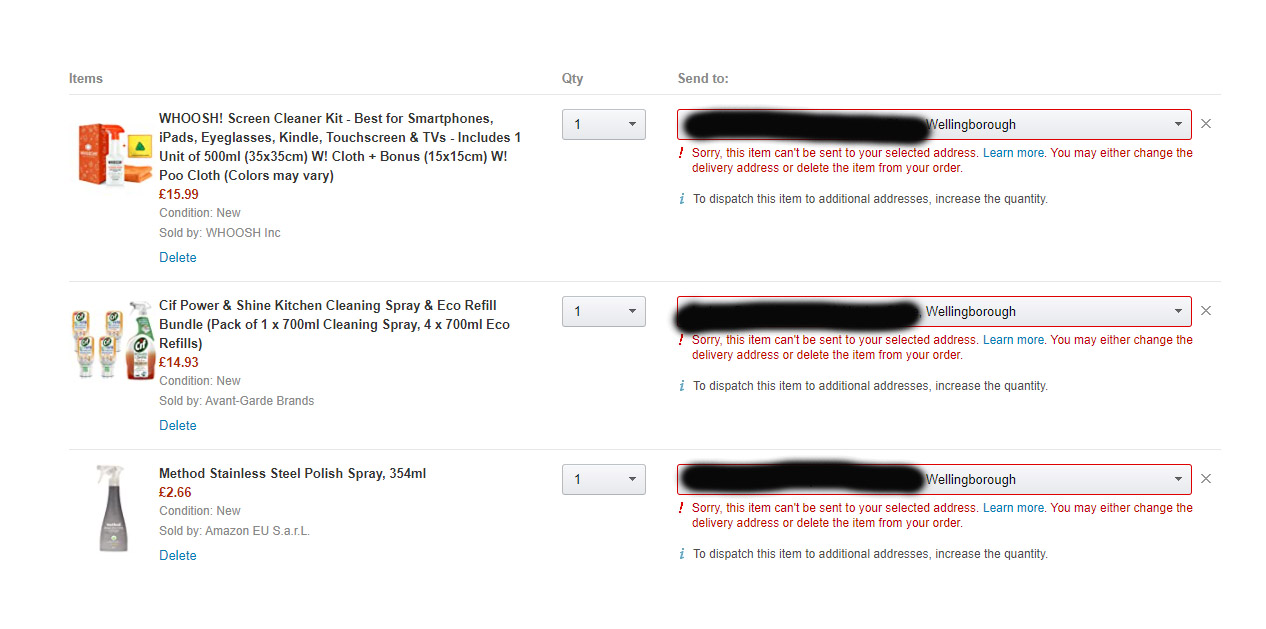Expand Send to address dropdown for Cif bundle
Image resolution: width=1266 pixels, height=629 pixels.
coord(934,311)
